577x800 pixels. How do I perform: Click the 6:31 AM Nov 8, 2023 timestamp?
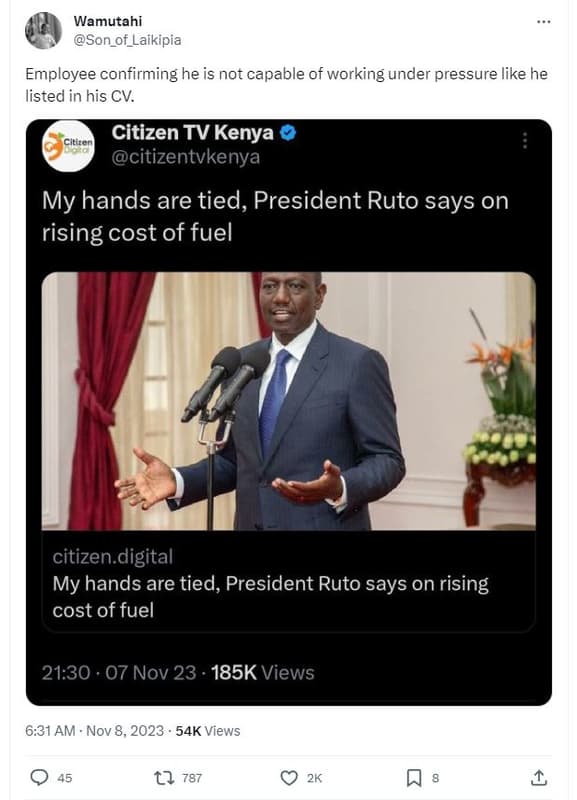(x=94, y=731)
